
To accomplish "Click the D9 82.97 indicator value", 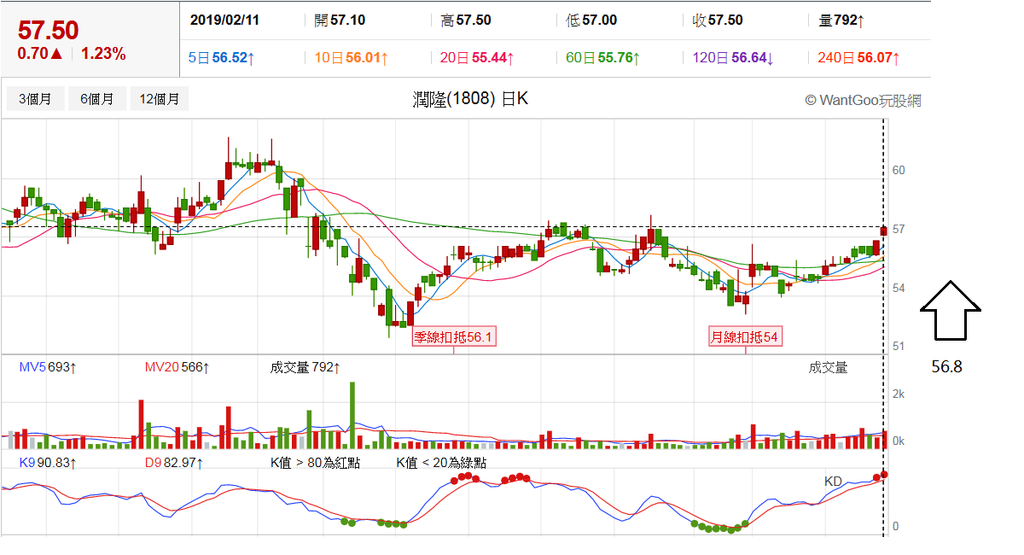I will 174,463.
